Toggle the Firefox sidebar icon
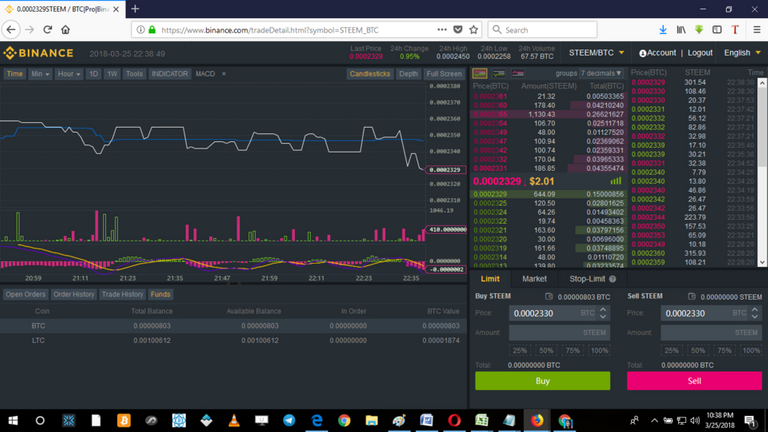The width and height of the screenshot is (768, 432). tap(717, 30)
